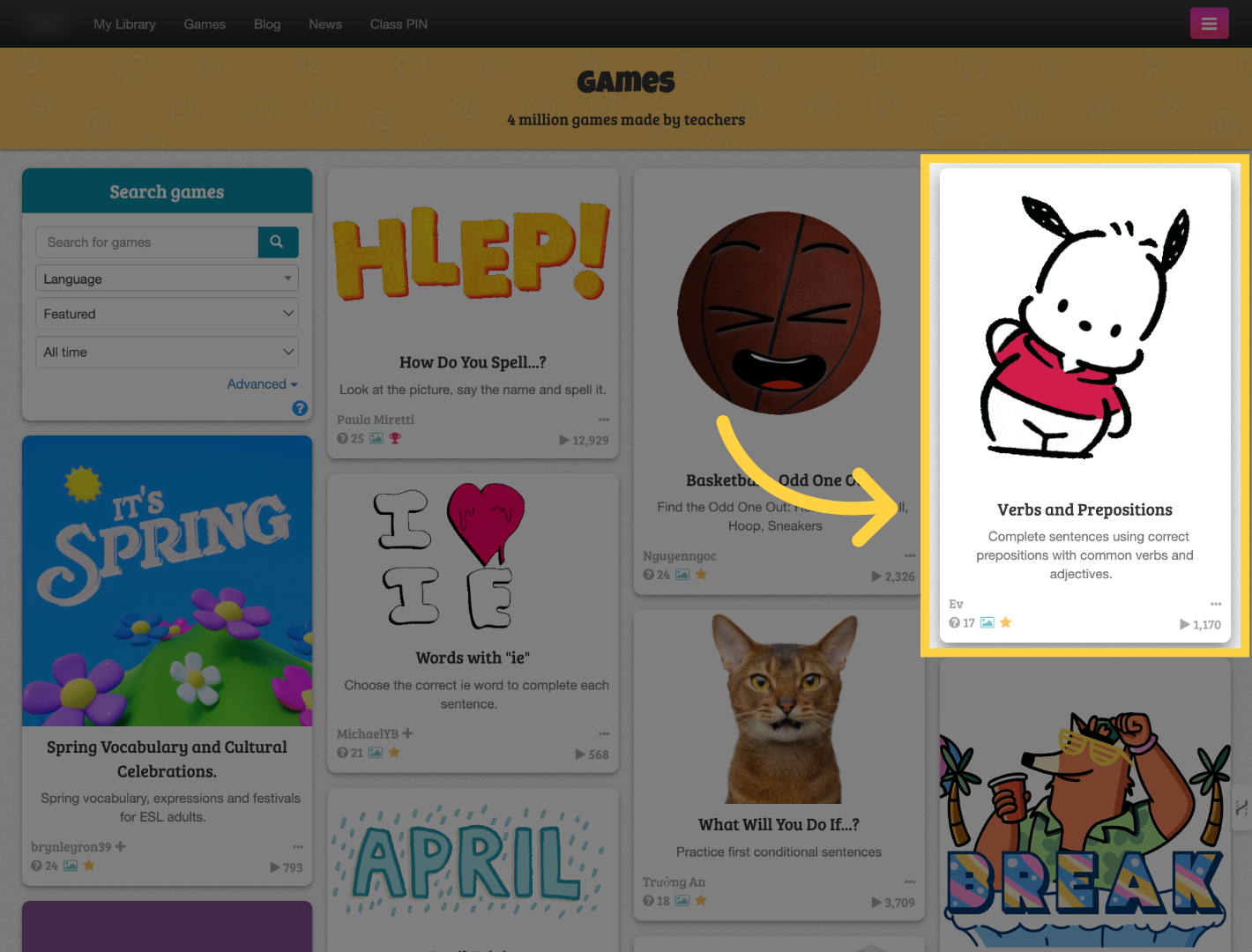Open the Language dropdown
The height and width of the screenshot is (952, 1252).
tap(167, 279)
